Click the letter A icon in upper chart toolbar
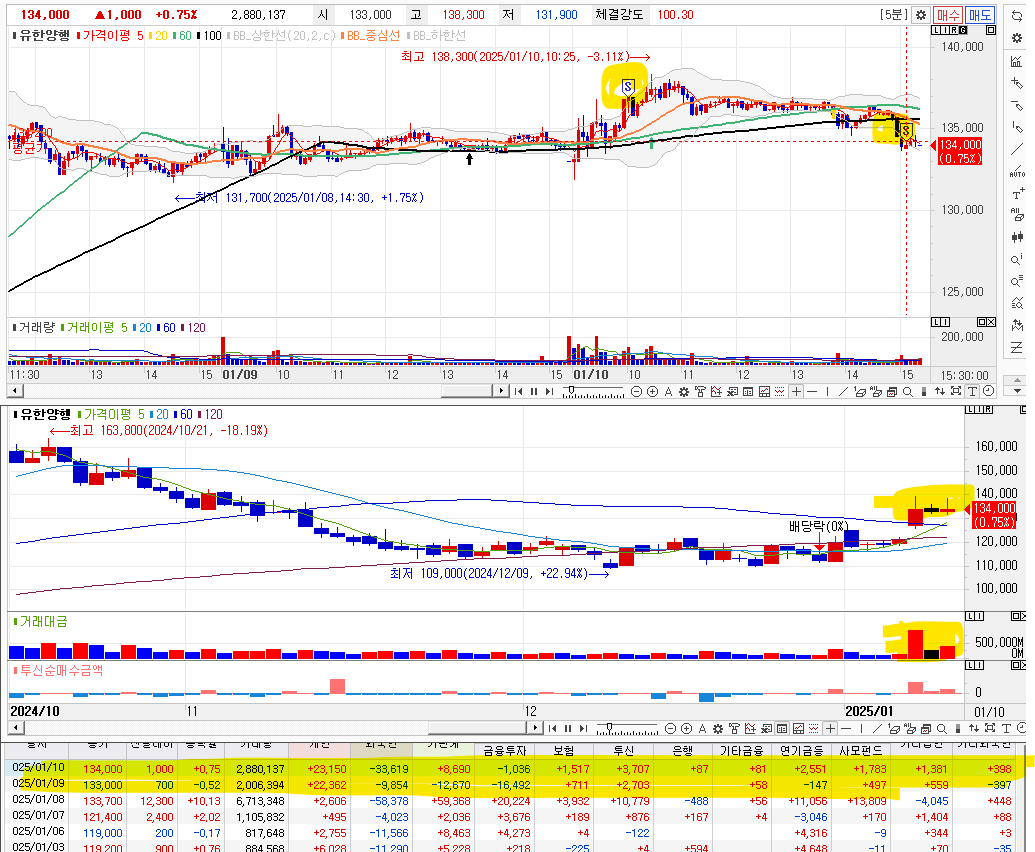This screenshot has height=852, width=1035. tap(668, 392)
